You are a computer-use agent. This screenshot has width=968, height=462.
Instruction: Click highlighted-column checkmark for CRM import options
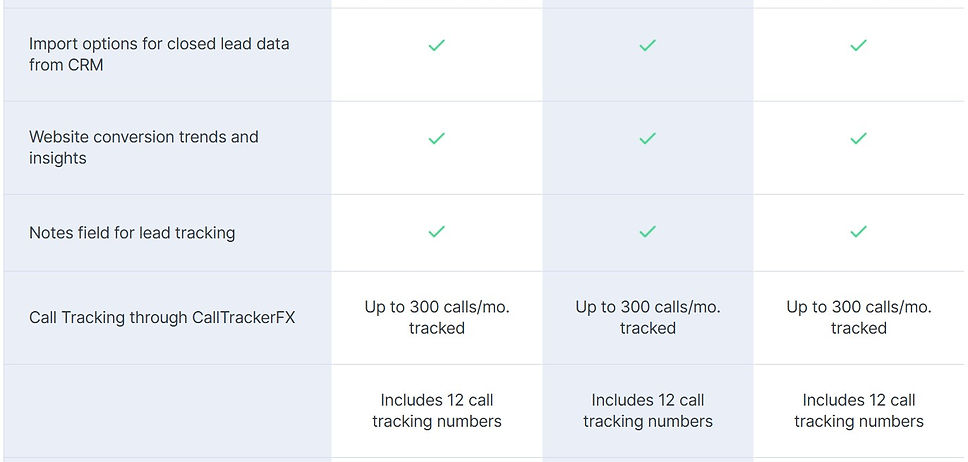click(x=647, y=46)
